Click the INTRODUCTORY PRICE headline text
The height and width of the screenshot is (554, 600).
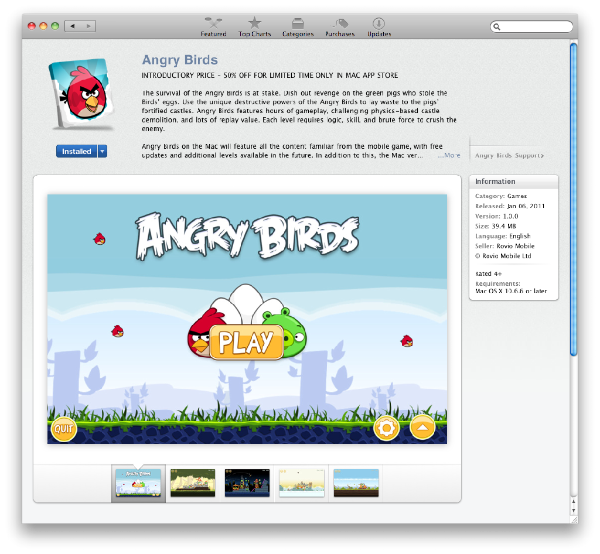[270, 75]
